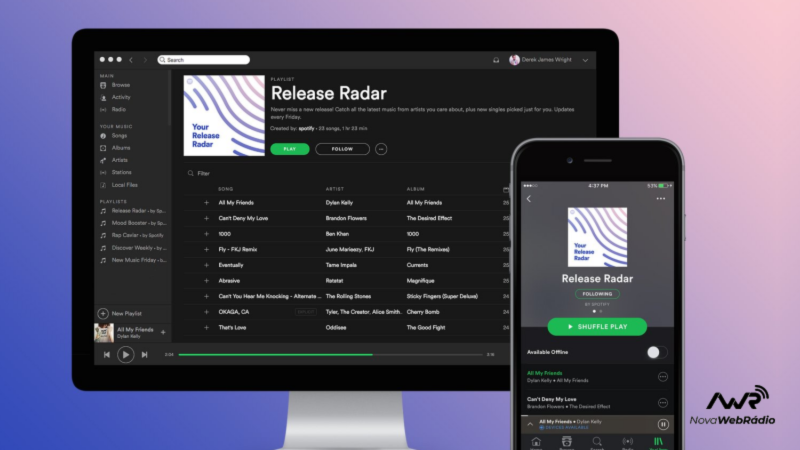This screenshot has width=800, height=450.
Task: Click the green PLAY button
Action: 290,149
